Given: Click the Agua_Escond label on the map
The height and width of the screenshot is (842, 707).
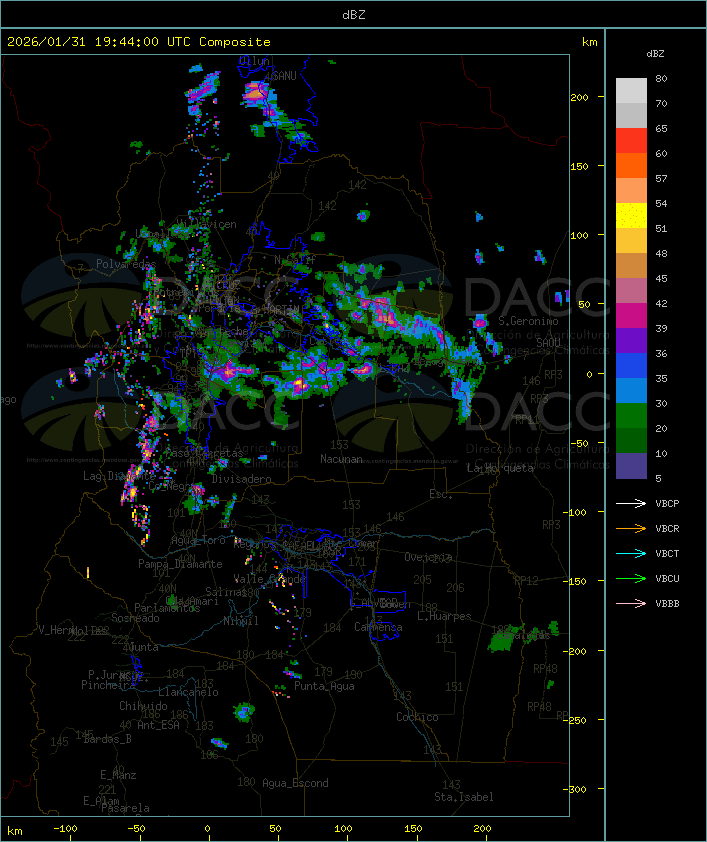Looking at the screenshot, I should click(x=295, y=783).
